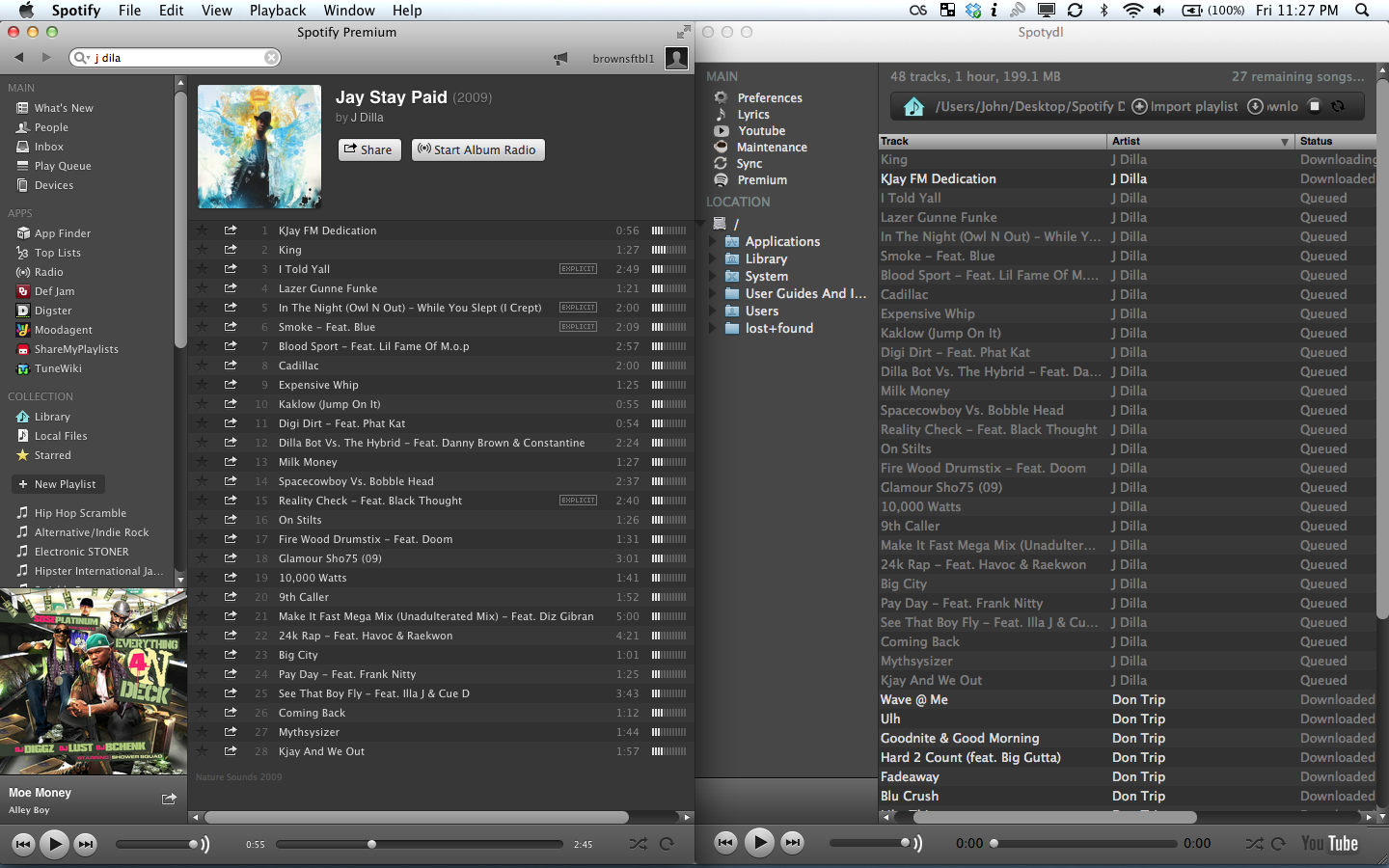Click the Import playlist plus icon
The image size is (1389, 868).
point(1139,106)
